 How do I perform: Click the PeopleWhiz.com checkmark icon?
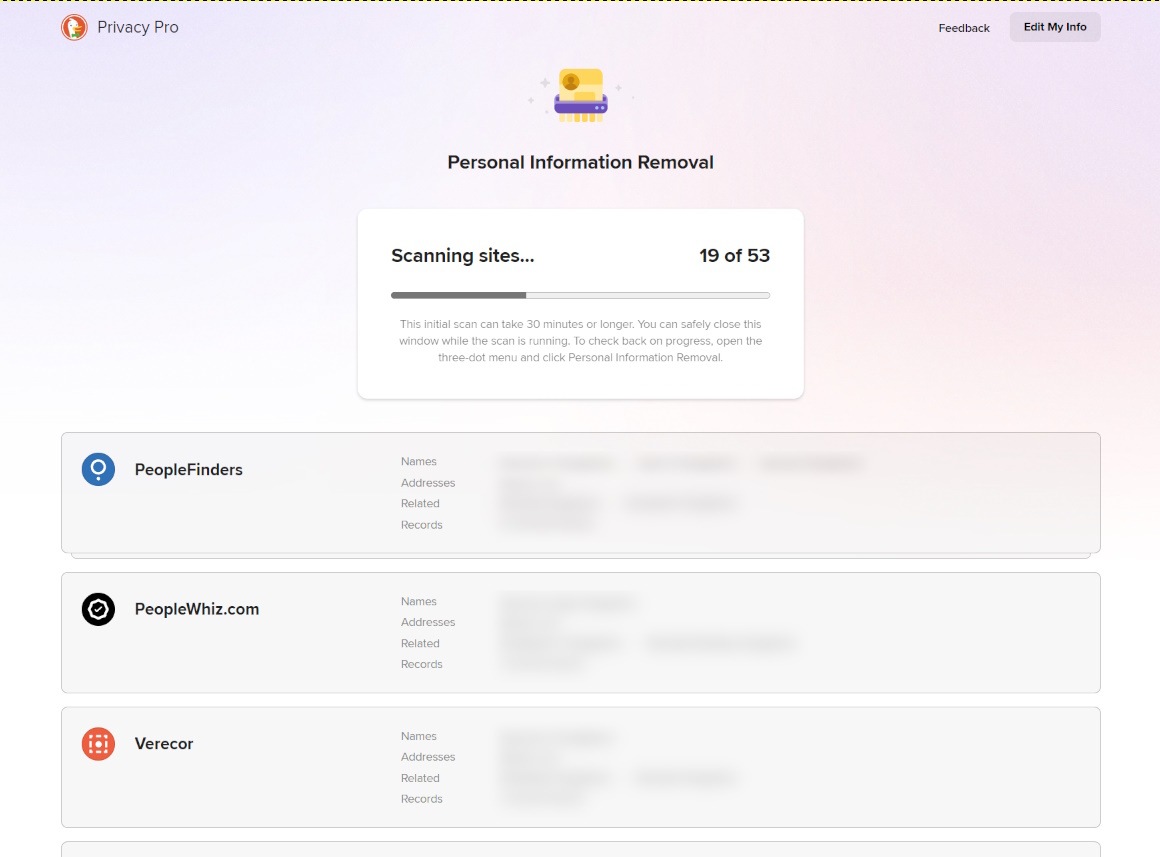pos(98,609)
